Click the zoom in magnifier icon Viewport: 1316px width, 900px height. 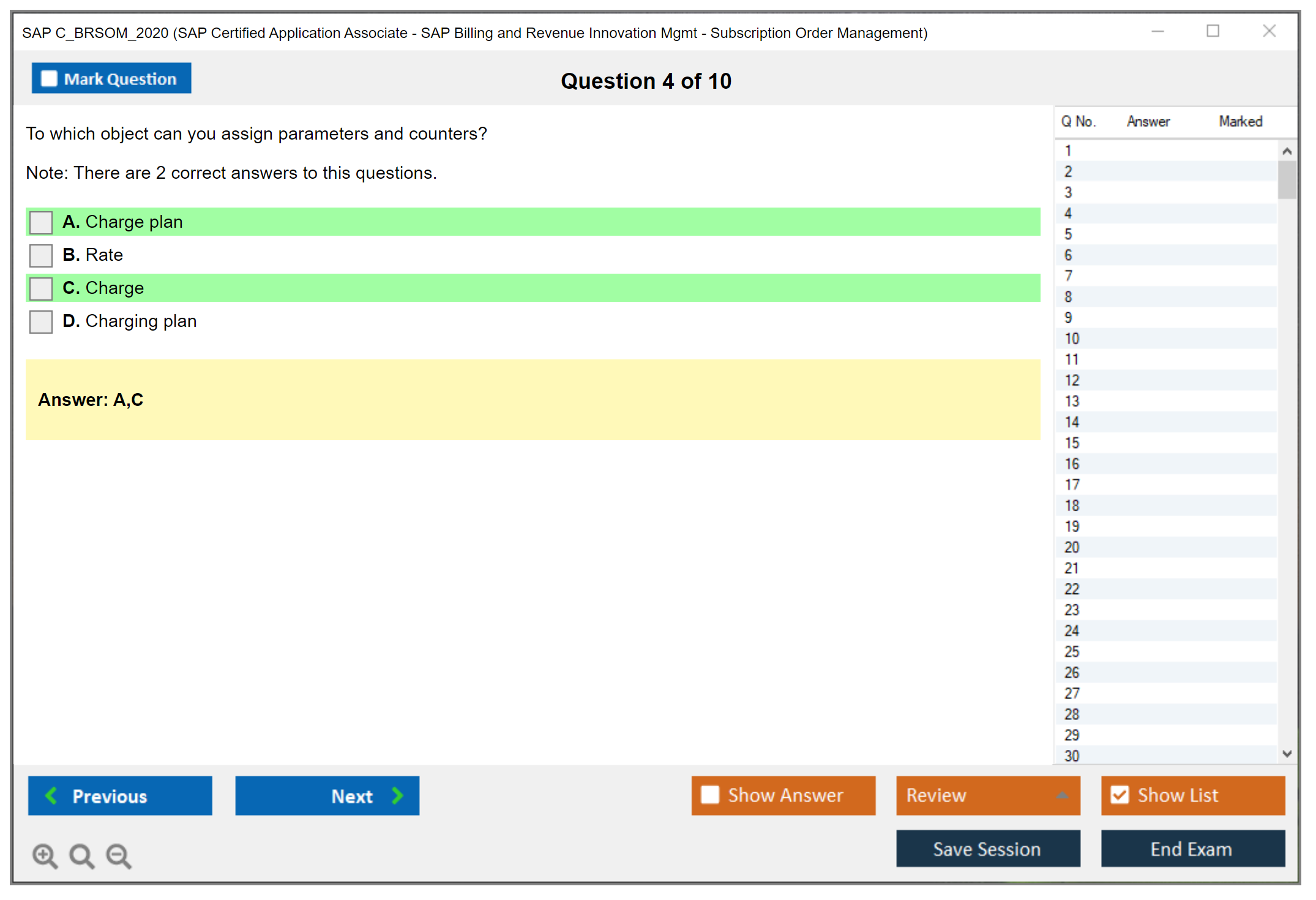[x=45, y=855]
